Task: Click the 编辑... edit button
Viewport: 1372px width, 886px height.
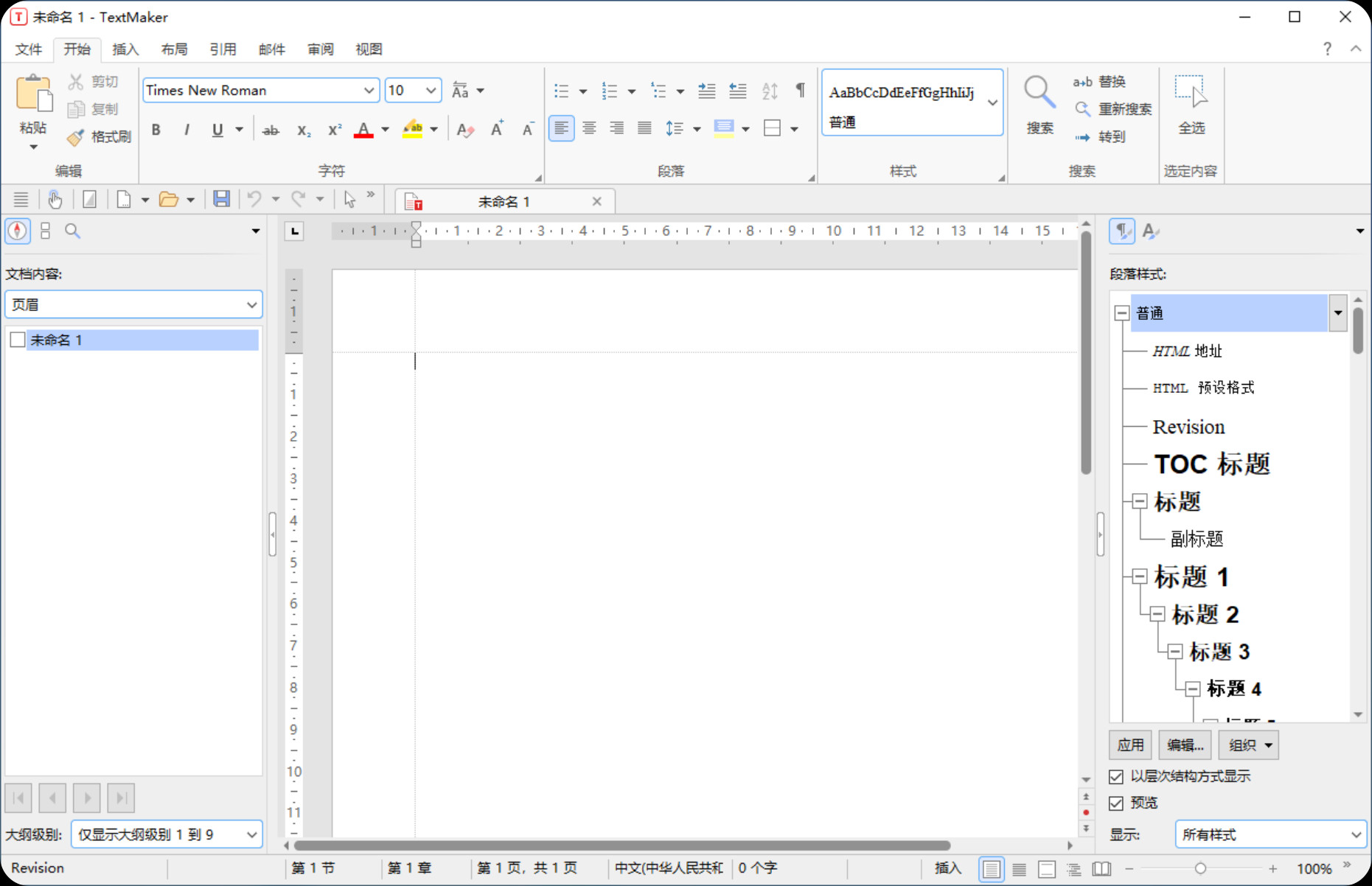Action: click(1185, 745)
